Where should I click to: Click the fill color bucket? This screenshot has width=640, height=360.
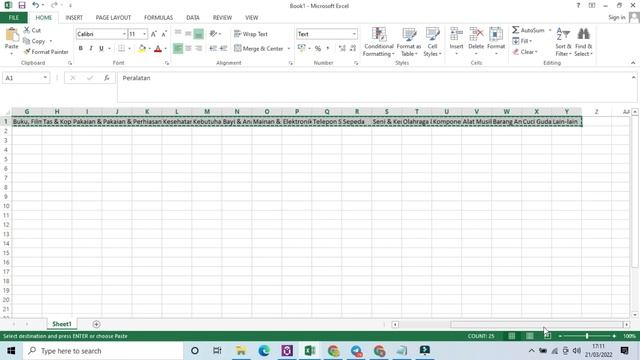coord(142,49)
